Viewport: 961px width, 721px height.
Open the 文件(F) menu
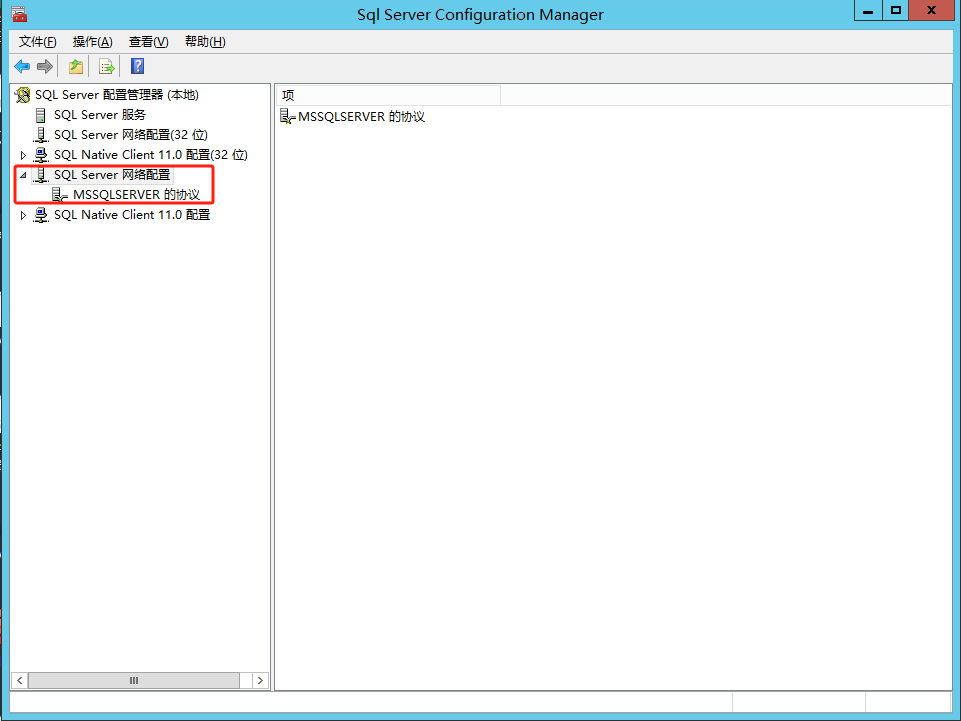(37, 42)
